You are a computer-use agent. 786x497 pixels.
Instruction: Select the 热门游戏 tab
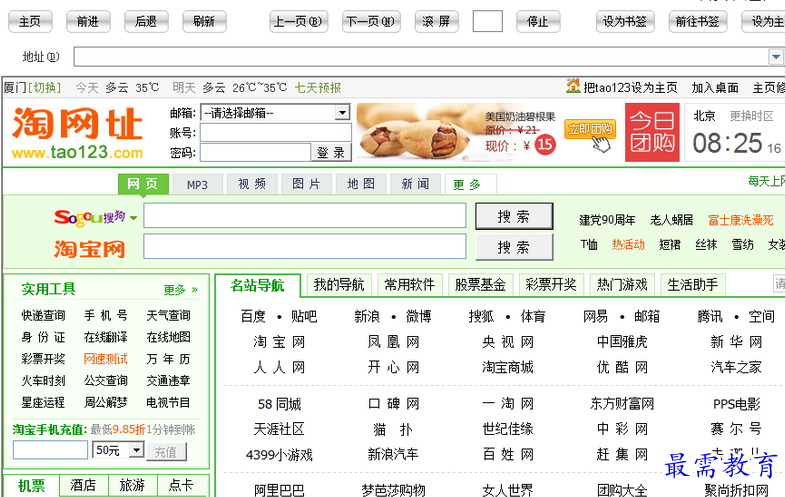pos(622,285)
